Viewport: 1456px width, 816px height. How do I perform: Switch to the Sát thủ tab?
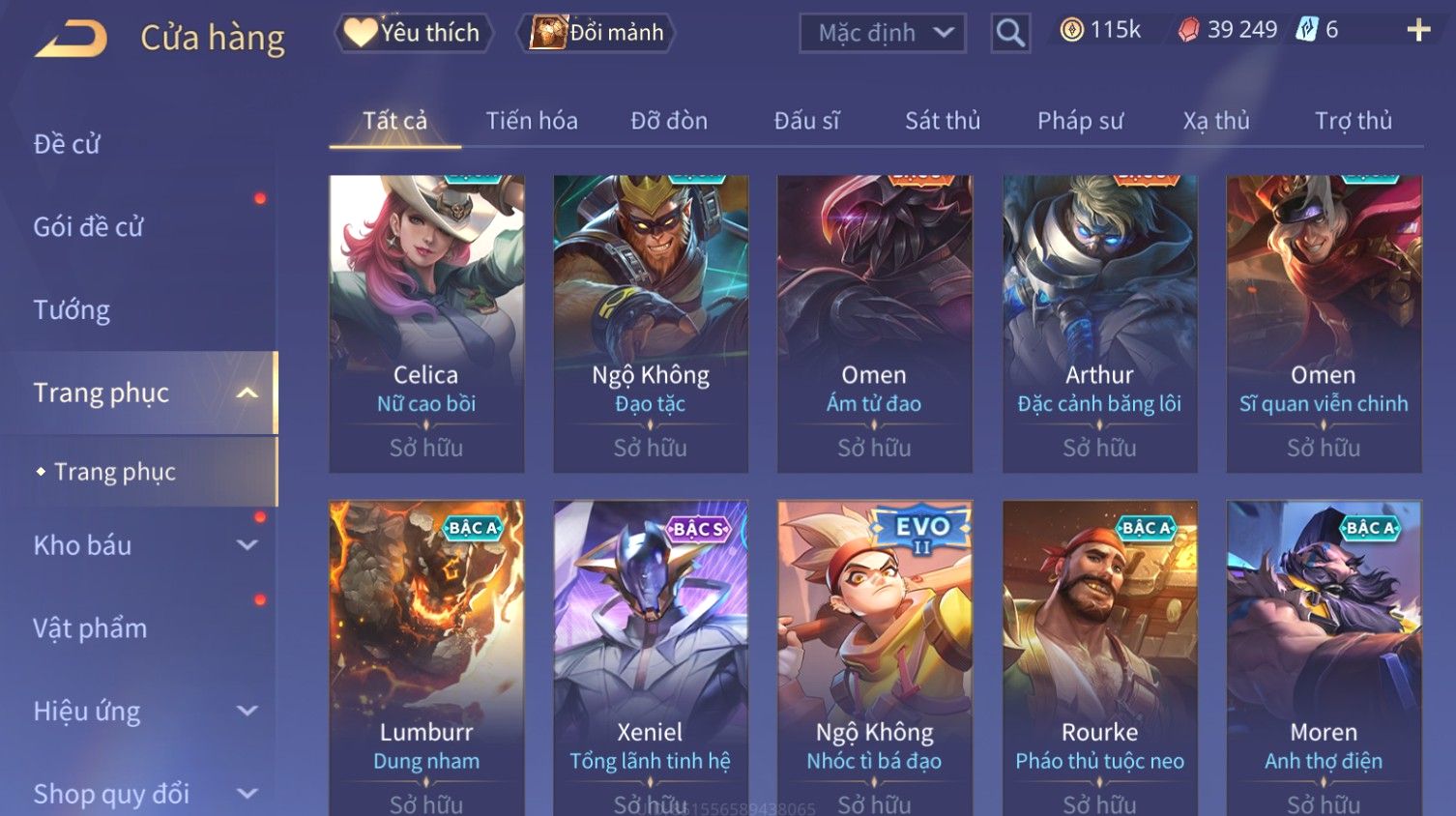(943, 121)
